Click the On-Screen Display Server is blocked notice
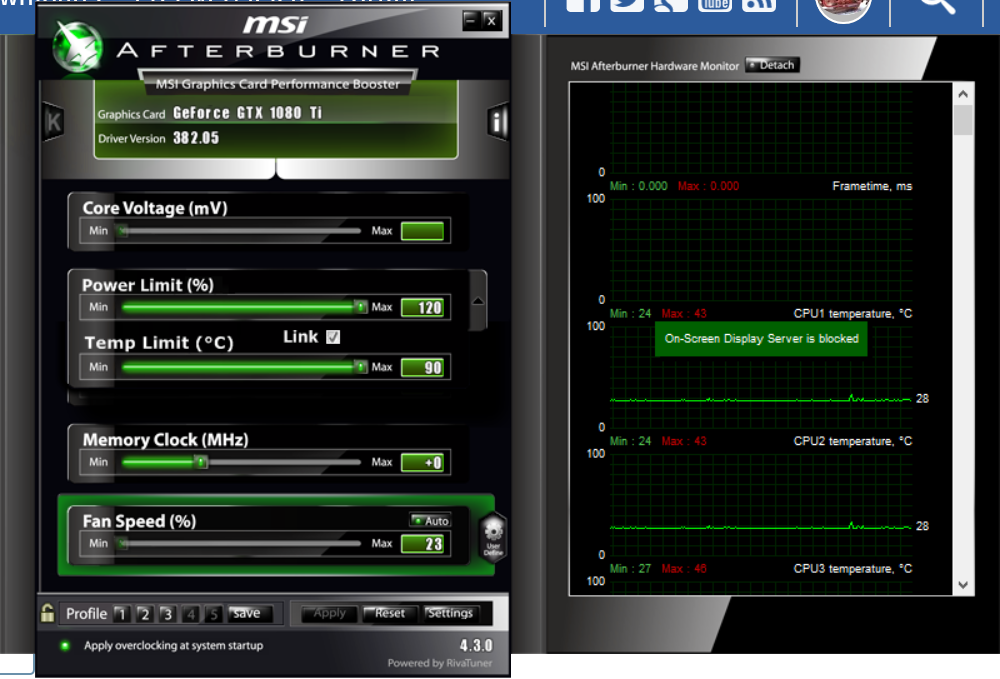1000x679 pixels. [x=761, y=339]
